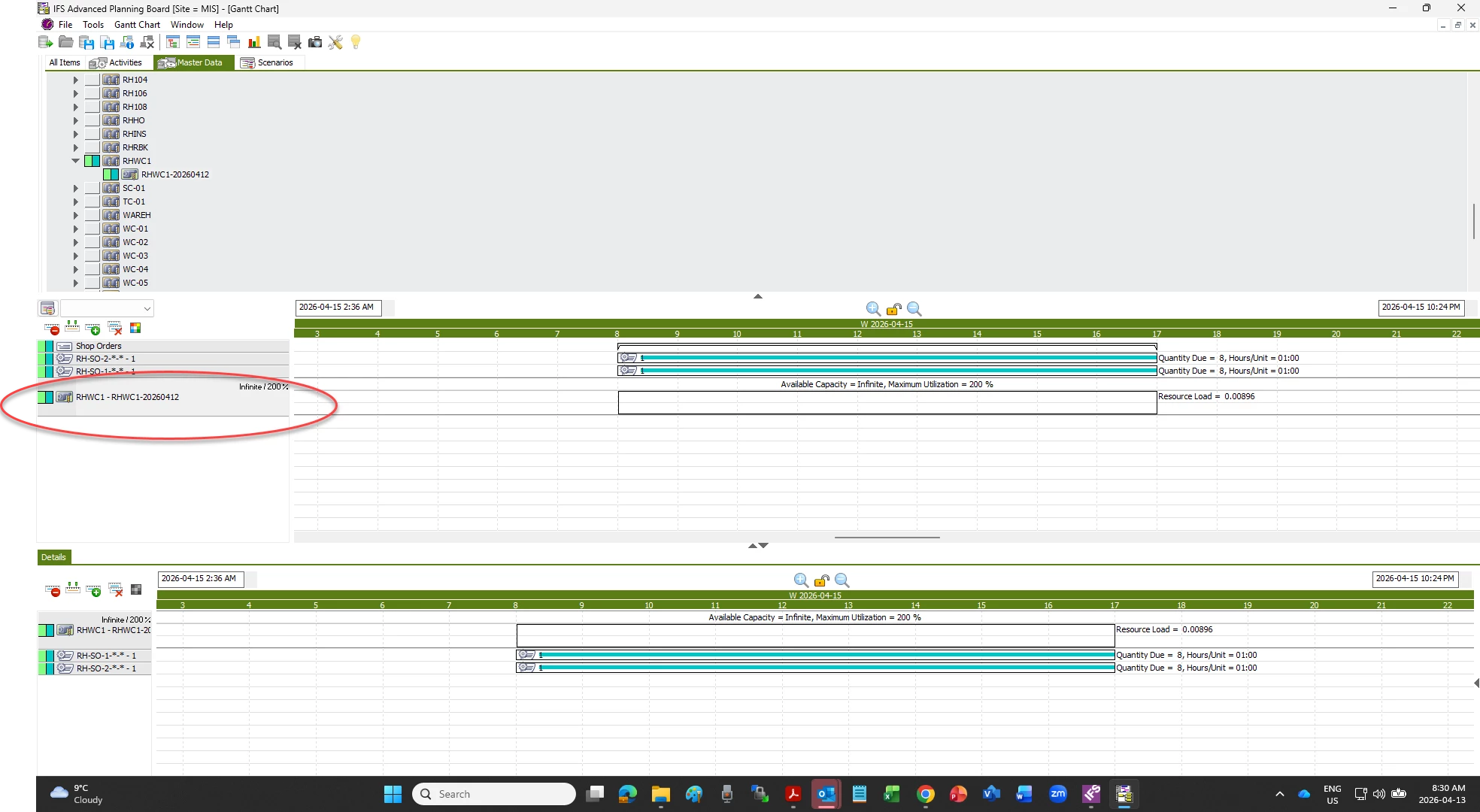This screenshot has height=812, width=1480.
Task: Click the remove row icon with red minus
Action: tap(52, 328)
